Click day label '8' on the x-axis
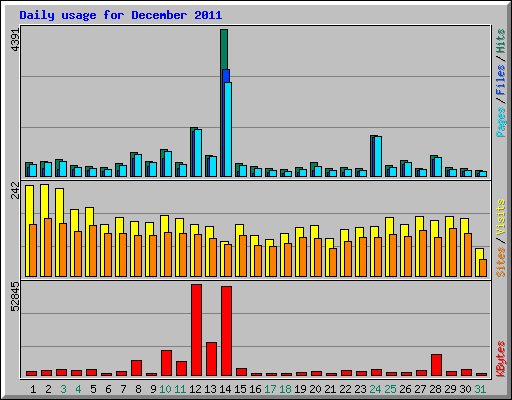Viewport: 512px width, 400px height. pos(138,389)
